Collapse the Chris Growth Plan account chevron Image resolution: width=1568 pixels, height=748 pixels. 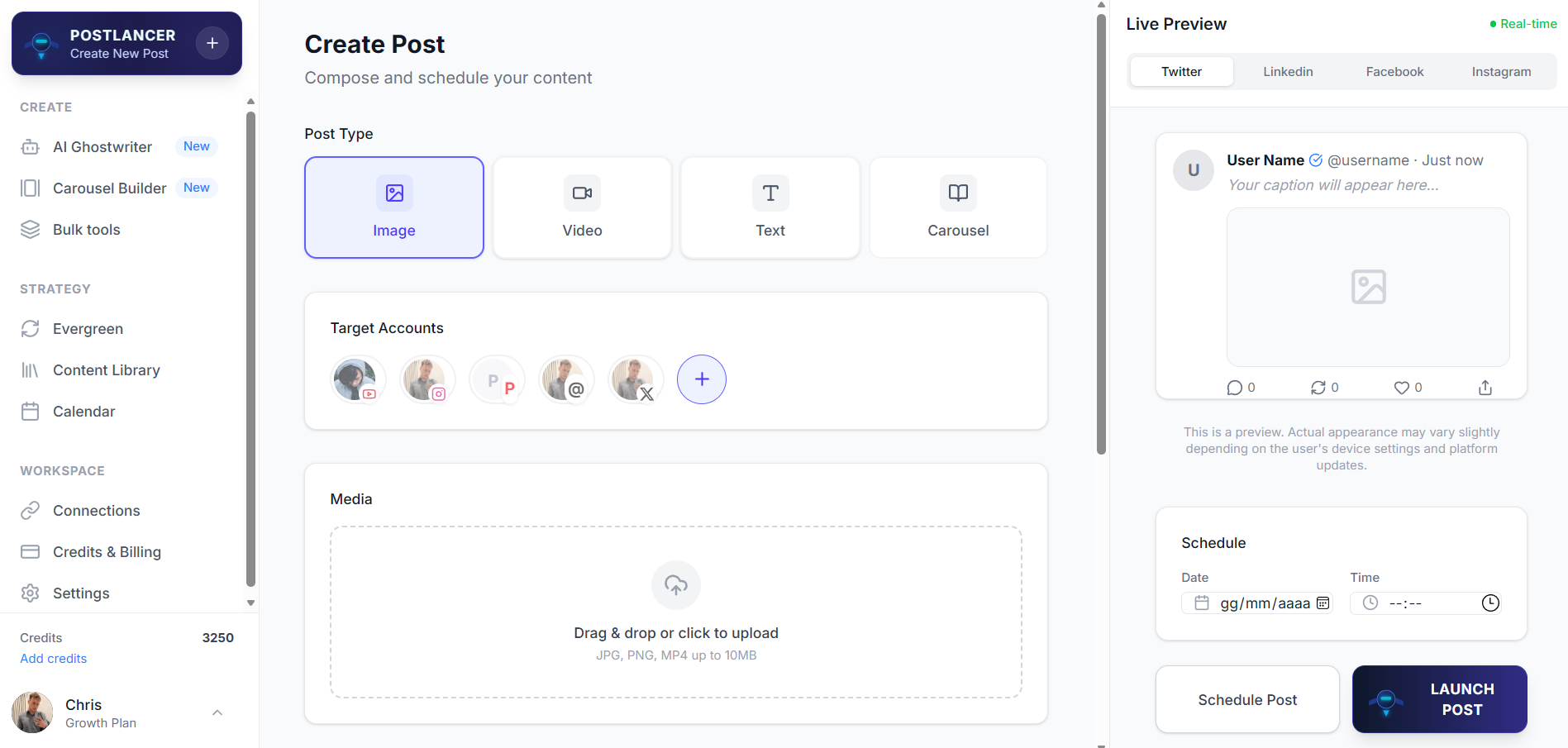[x=217, y=712]
